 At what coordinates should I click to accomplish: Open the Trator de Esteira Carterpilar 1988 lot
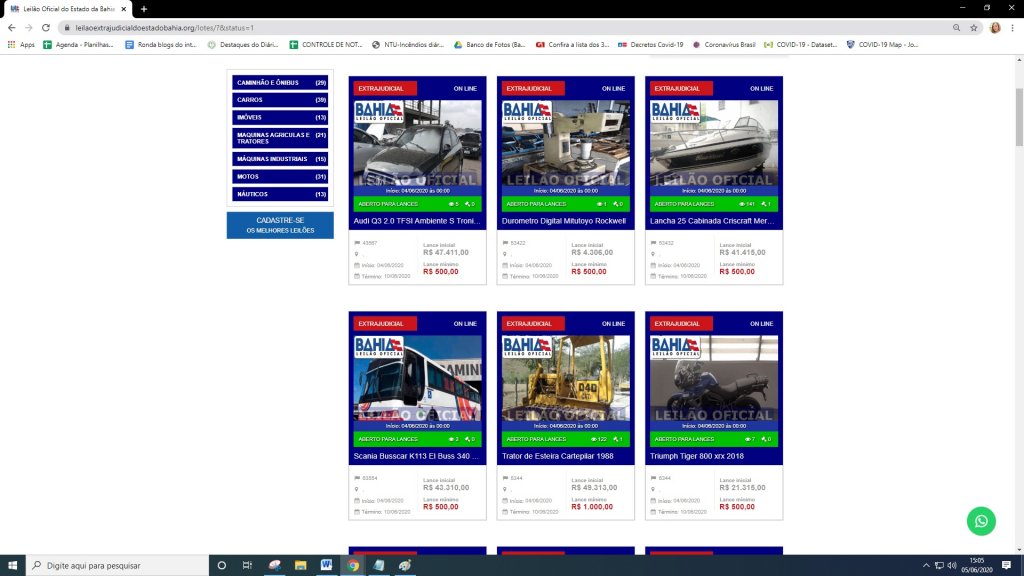tap(558, 456)
